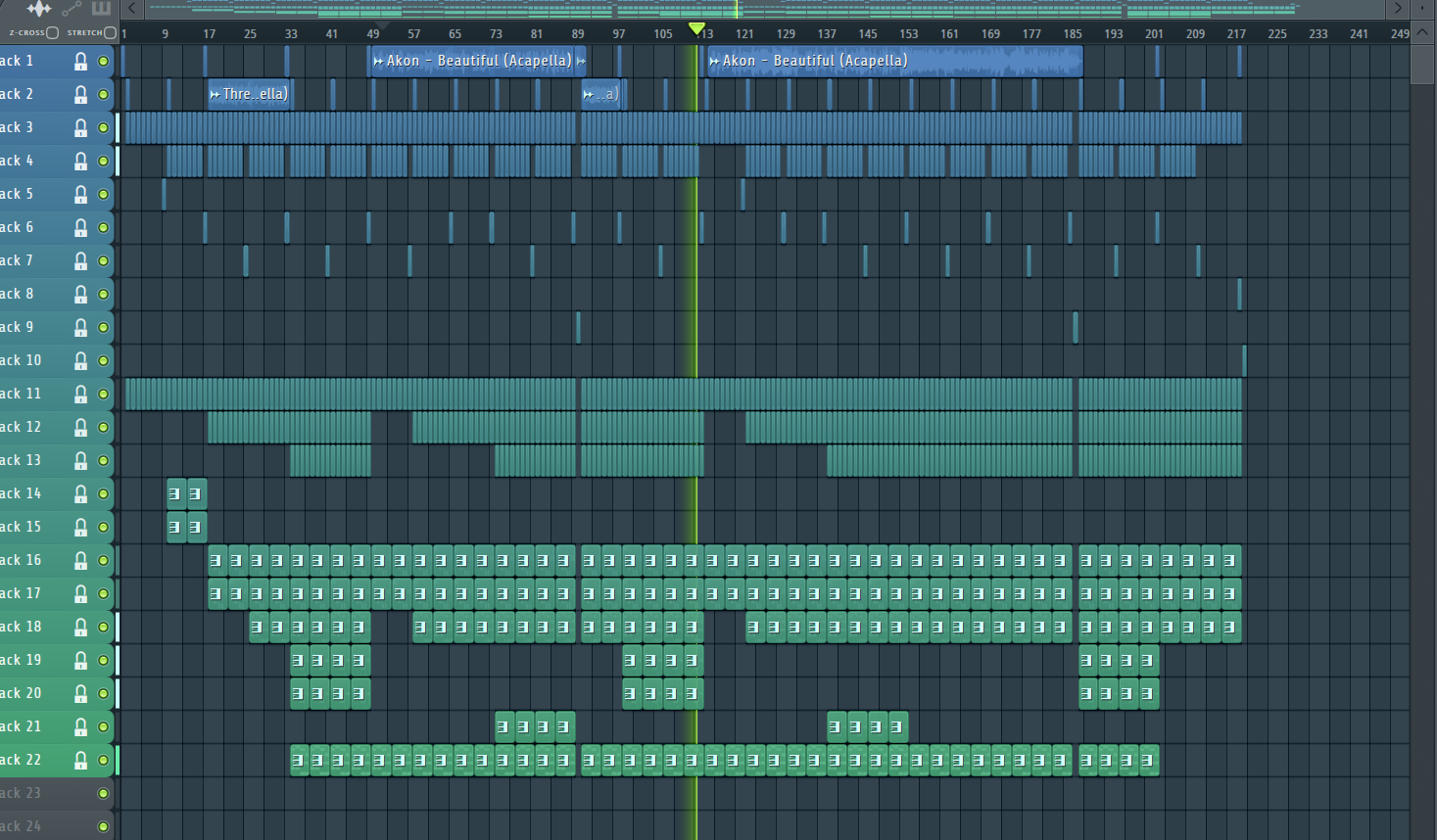
Task: Enable the Z-CROSS checkbox
Action: pos(53,32)
